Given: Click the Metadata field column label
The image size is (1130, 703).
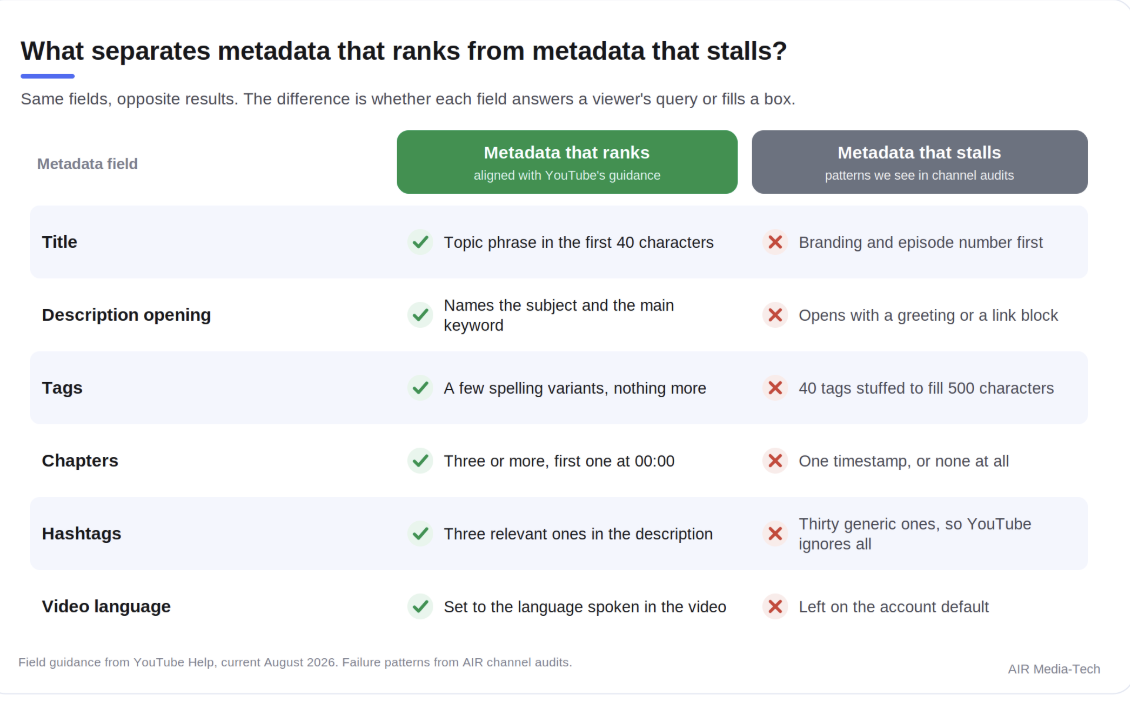Looking at the screenshot, I should click(87, 164).
